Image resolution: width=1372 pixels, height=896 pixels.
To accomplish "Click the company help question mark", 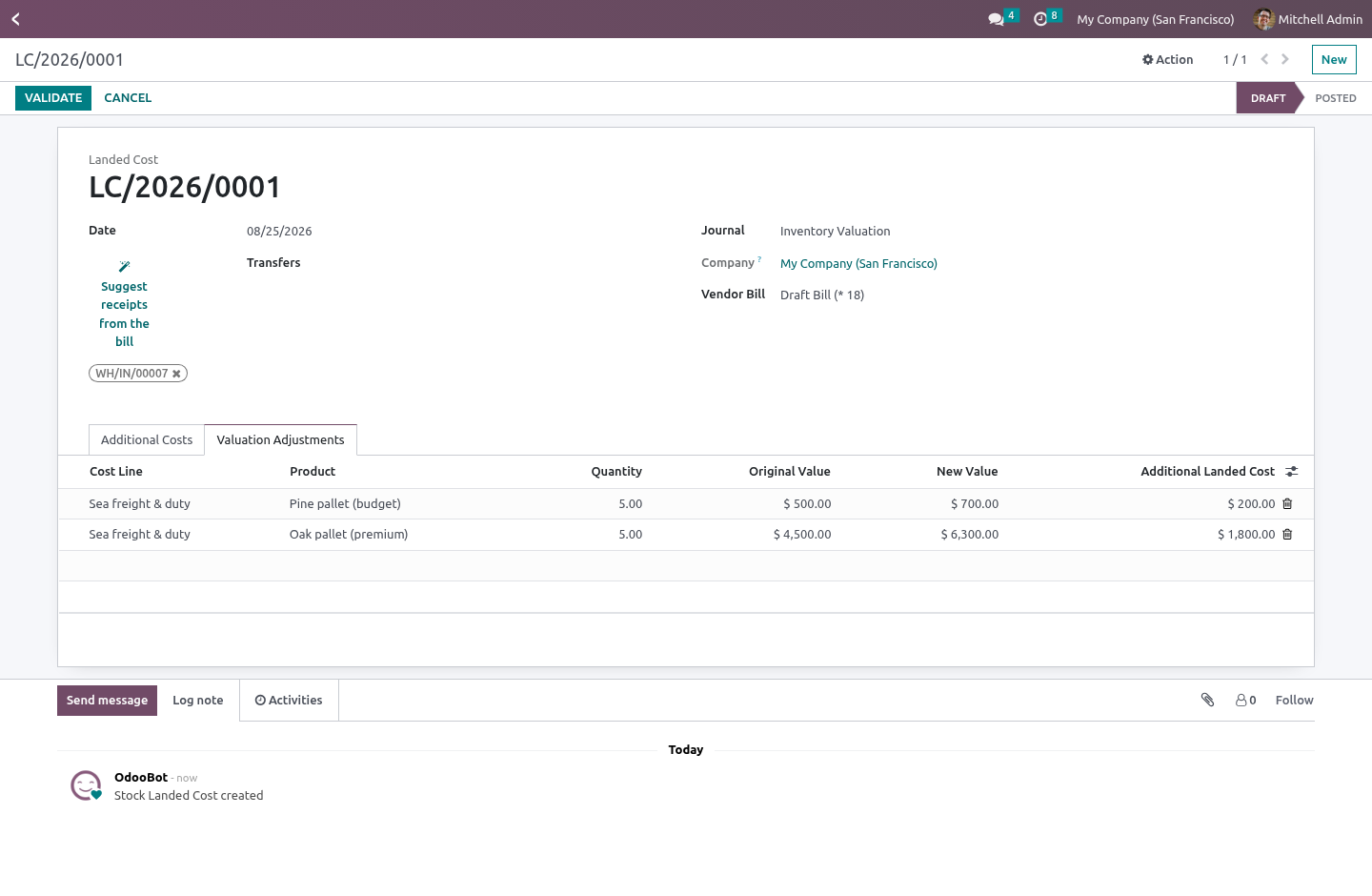I will (759, 259).
